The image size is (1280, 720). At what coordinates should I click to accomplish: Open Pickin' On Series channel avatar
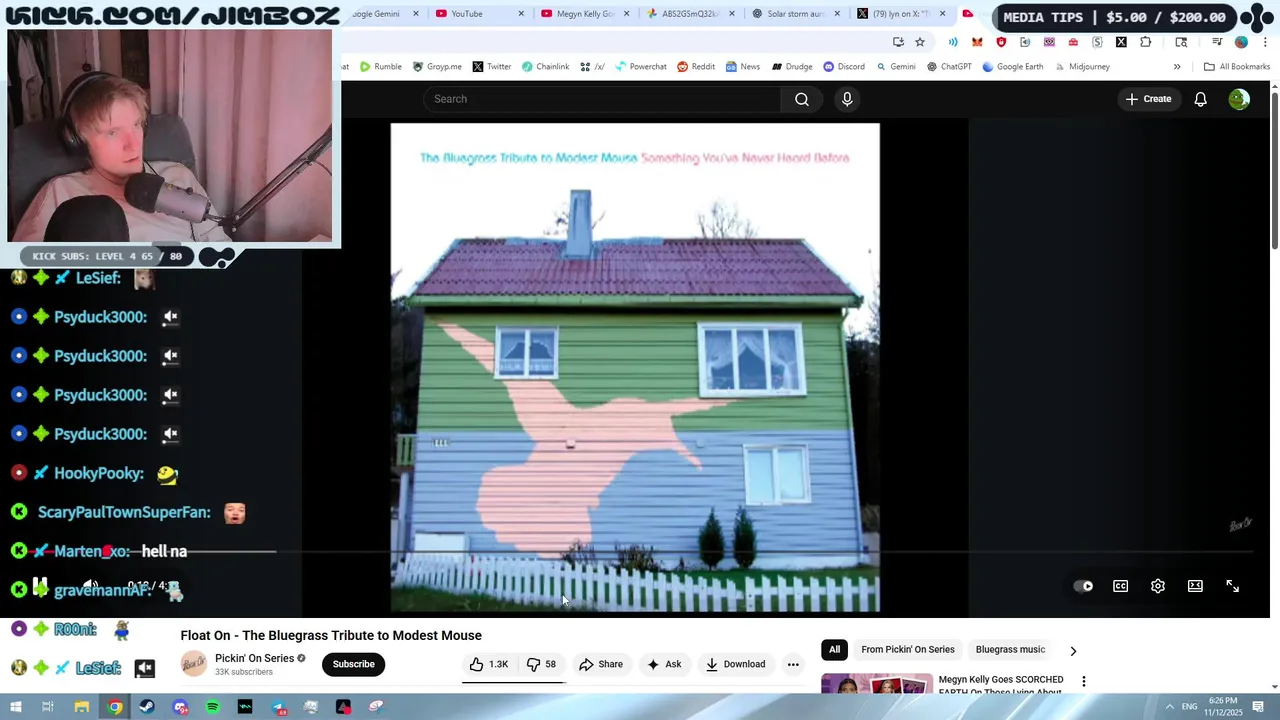click(x=194, y=664)
